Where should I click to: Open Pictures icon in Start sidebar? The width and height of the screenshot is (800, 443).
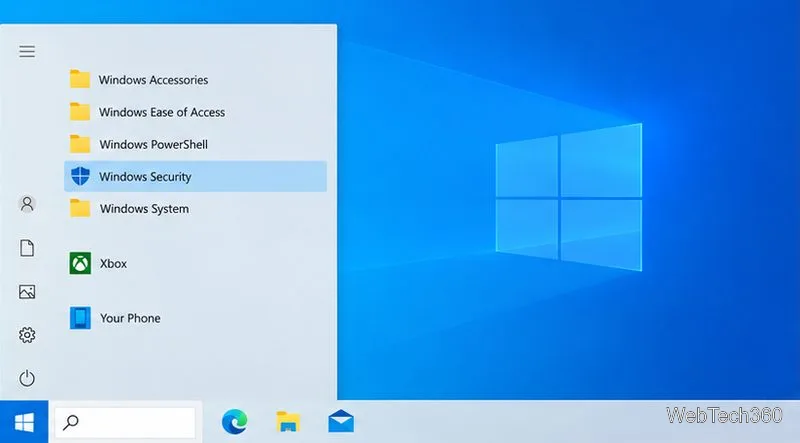click(x=27, y=291)
